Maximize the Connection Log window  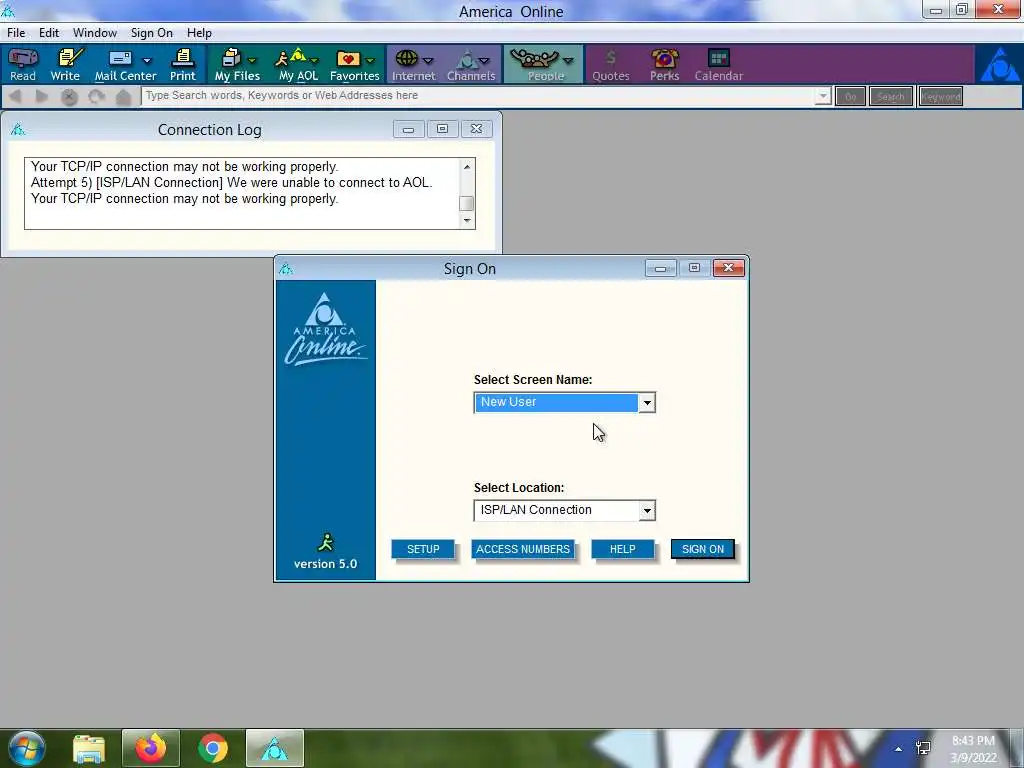pyautogui.click(x=442, y=129)
